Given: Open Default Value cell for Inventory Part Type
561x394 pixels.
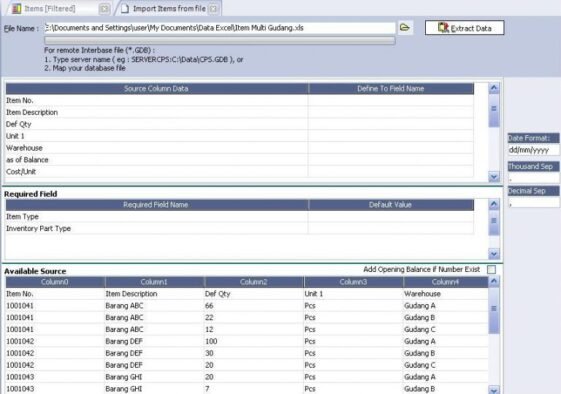Looking at the screenshot, I should (x=391, y=228).
